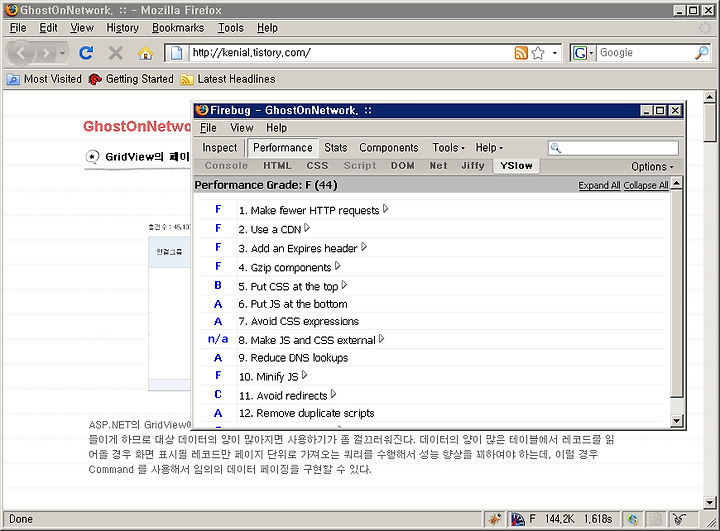
Task: Click the text '12. Remove duplicate scripts'
Action: pyautogui.click(x=306, y=413)
